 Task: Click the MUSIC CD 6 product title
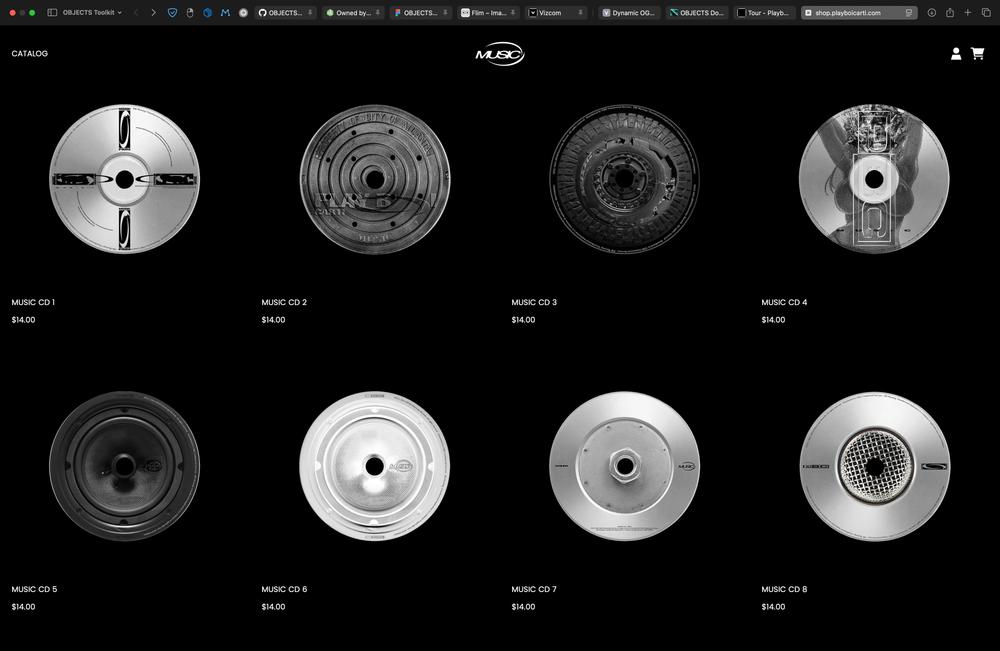click(284, 589)
